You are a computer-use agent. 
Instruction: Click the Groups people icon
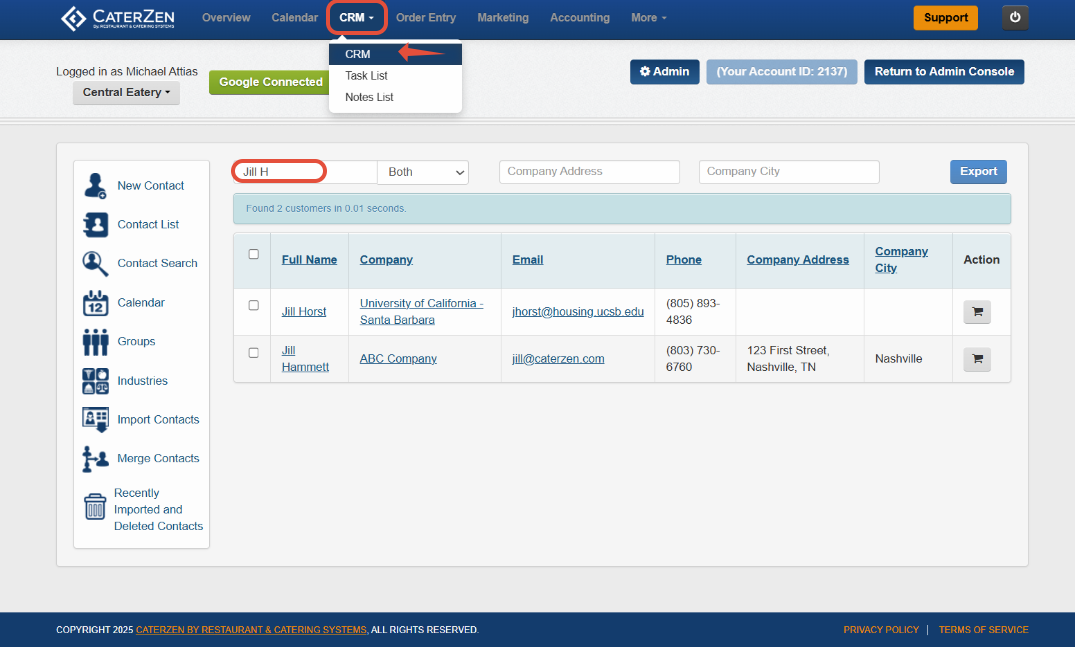[95, 341]
